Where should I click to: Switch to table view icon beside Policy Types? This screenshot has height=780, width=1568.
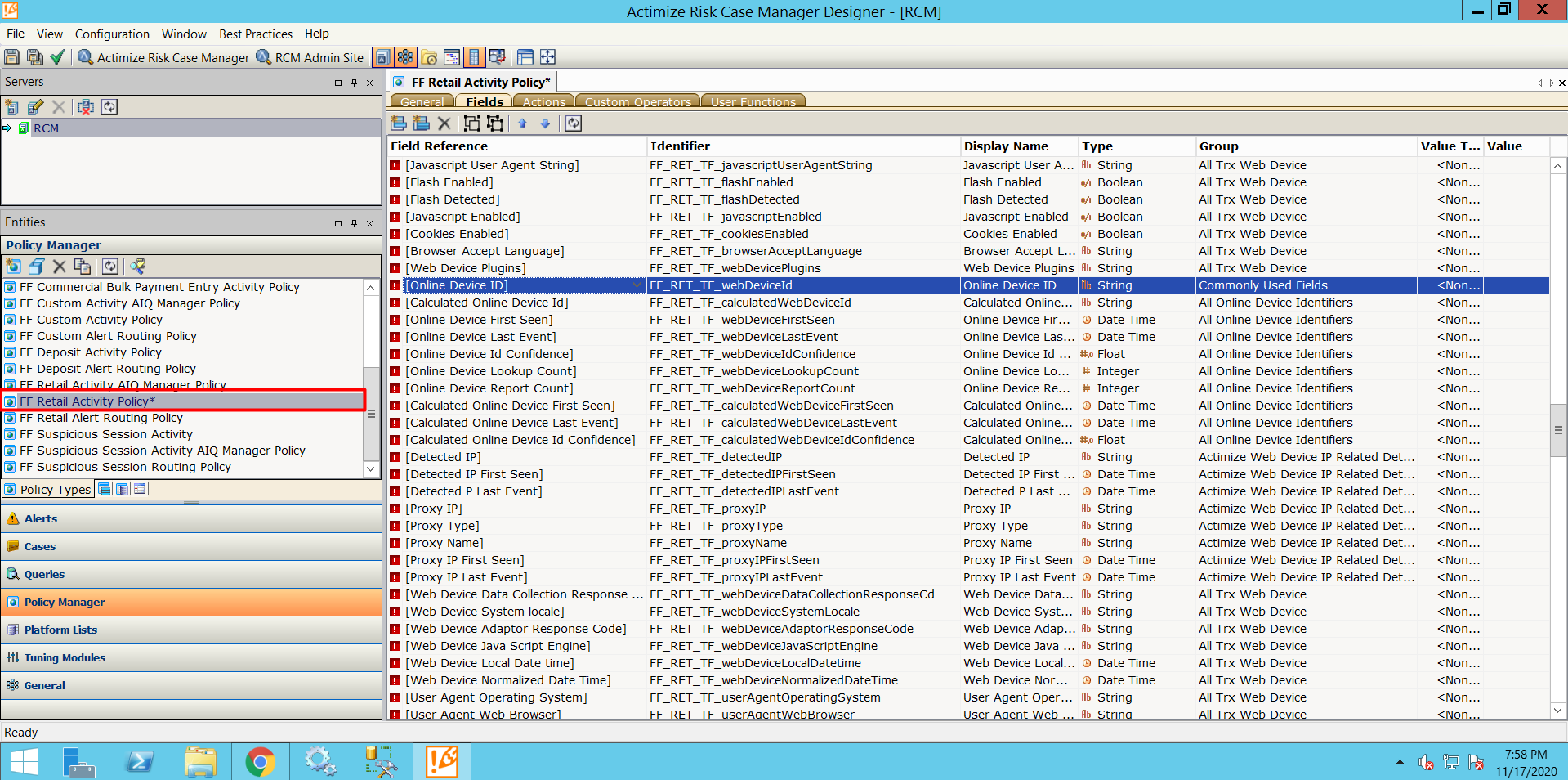pos(140,489)
